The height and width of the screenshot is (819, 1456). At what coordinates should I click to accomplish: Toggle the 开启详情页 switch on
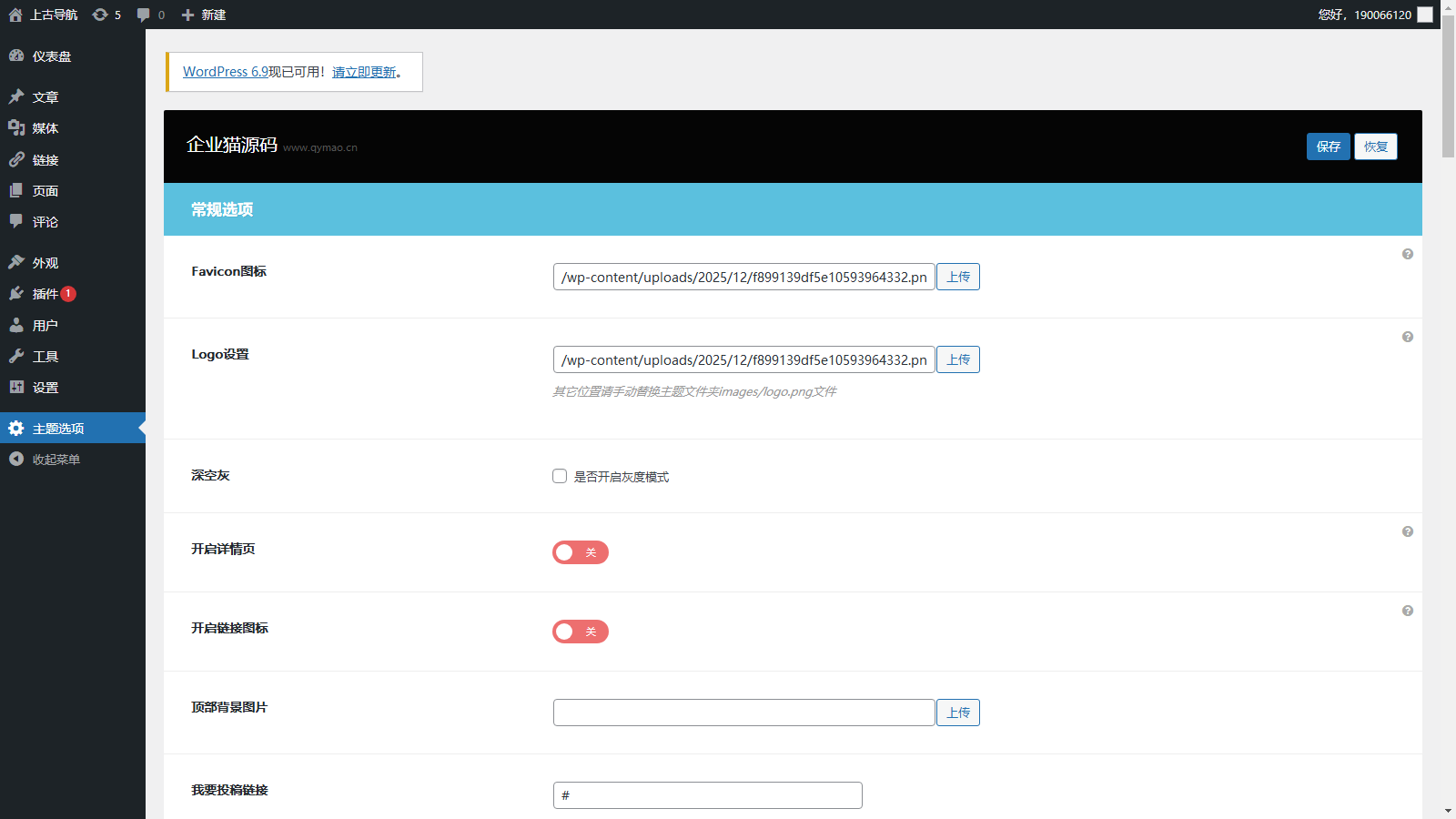(580, 552)
